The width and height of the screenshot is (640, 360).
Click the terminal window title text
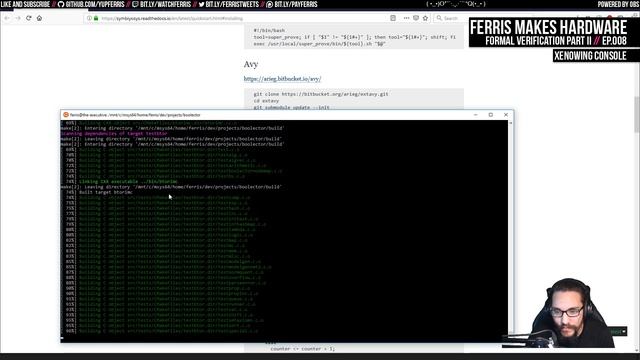coord(135,115)
